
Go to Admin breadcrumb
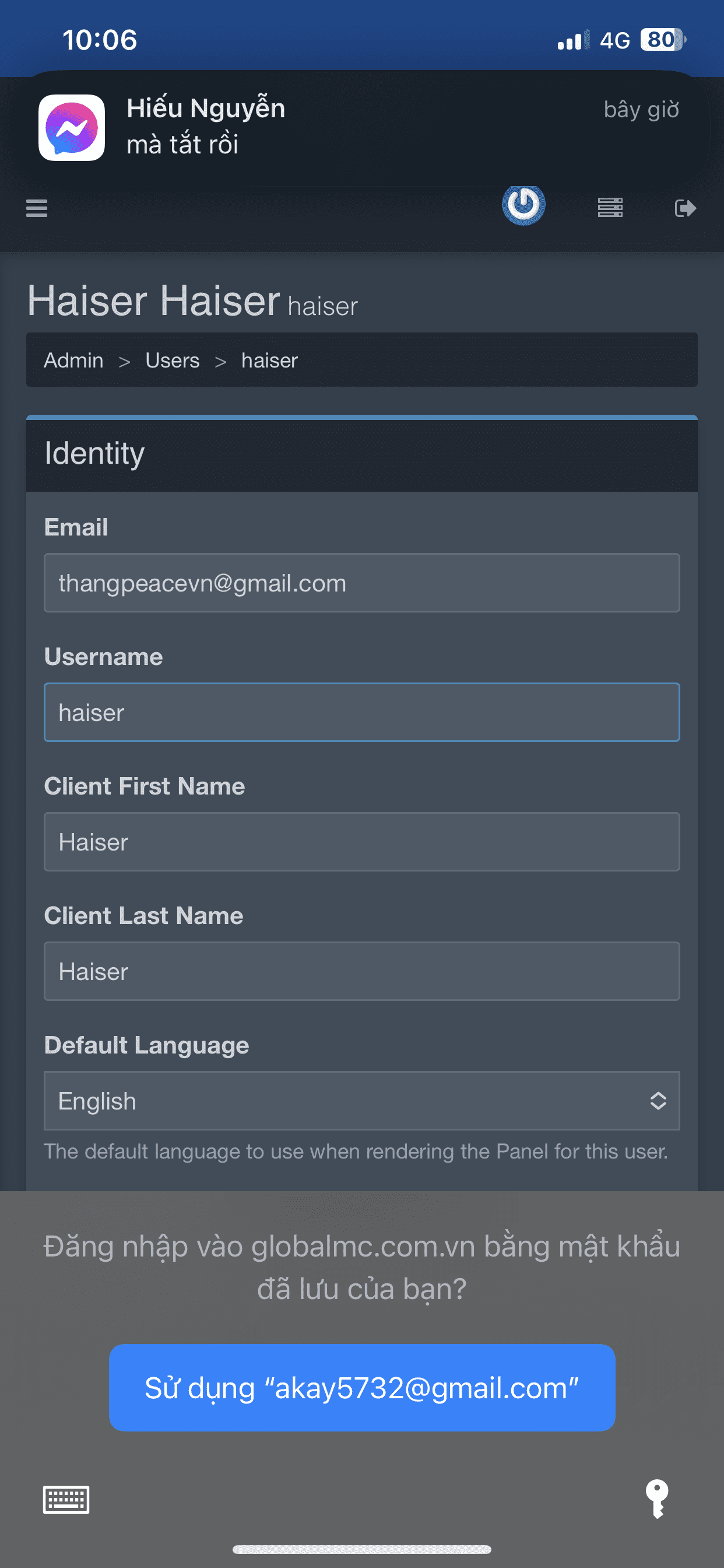(x=73, y=360)
